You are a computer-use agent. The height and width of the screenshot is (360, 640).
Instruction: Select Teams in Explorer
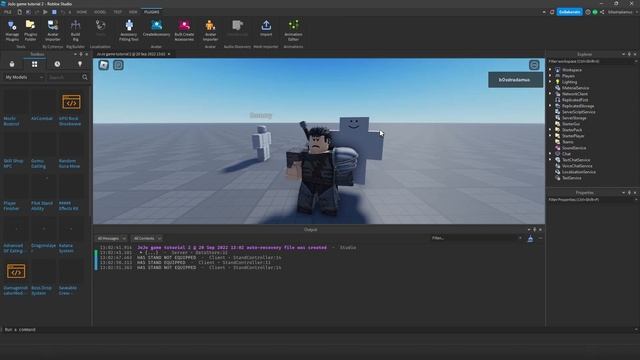(567, 142)
